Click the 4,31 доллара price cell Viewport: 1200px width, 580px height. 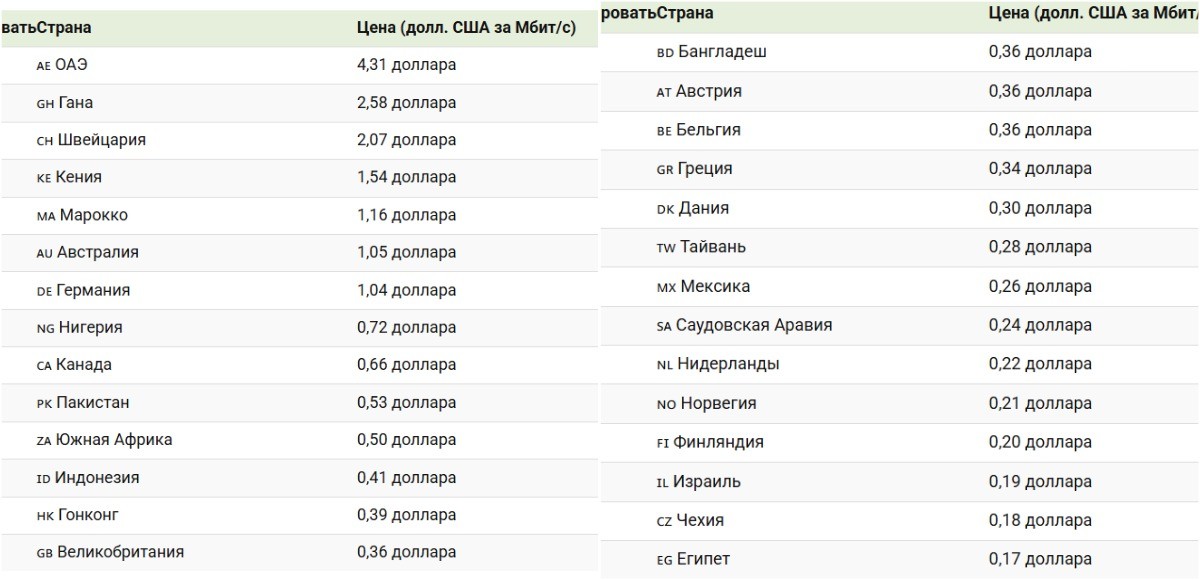click(406, 65)
